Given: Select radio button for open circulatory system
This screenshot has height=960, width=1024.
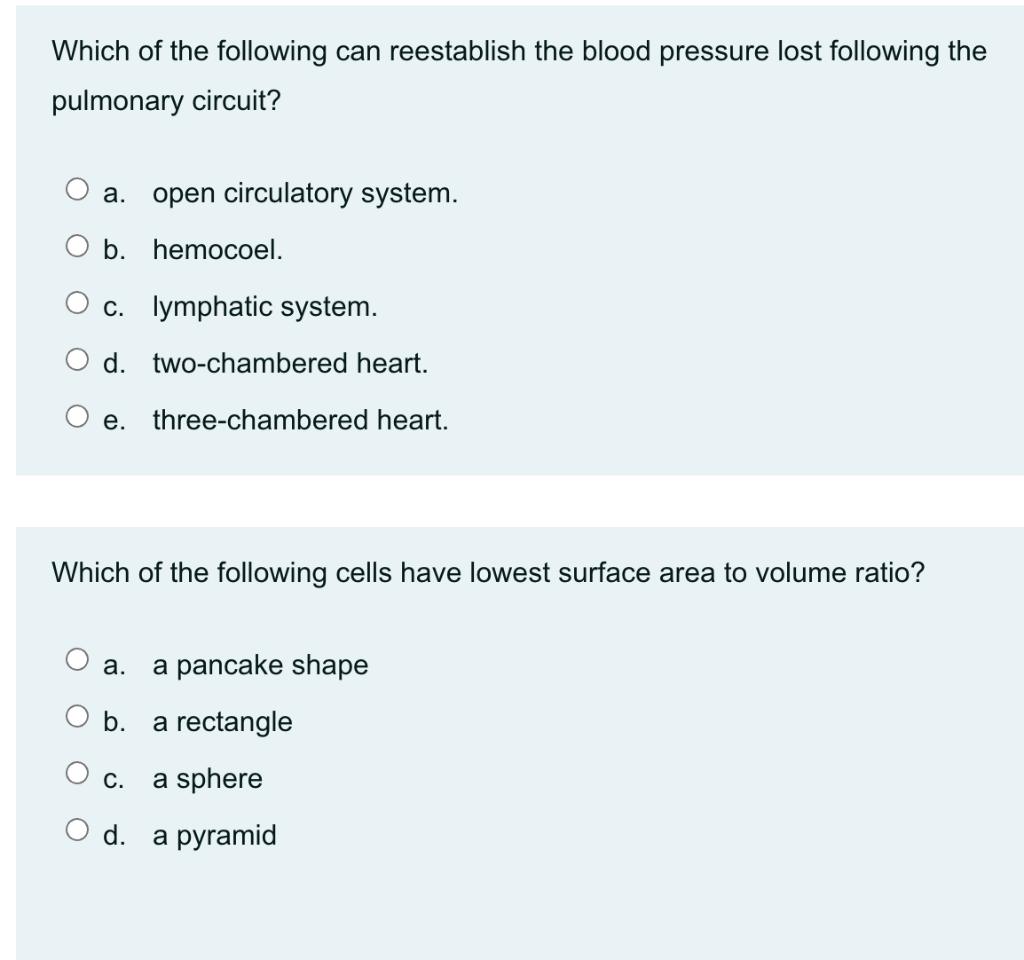Looking at the screenshot, I should tap(76, 191).
